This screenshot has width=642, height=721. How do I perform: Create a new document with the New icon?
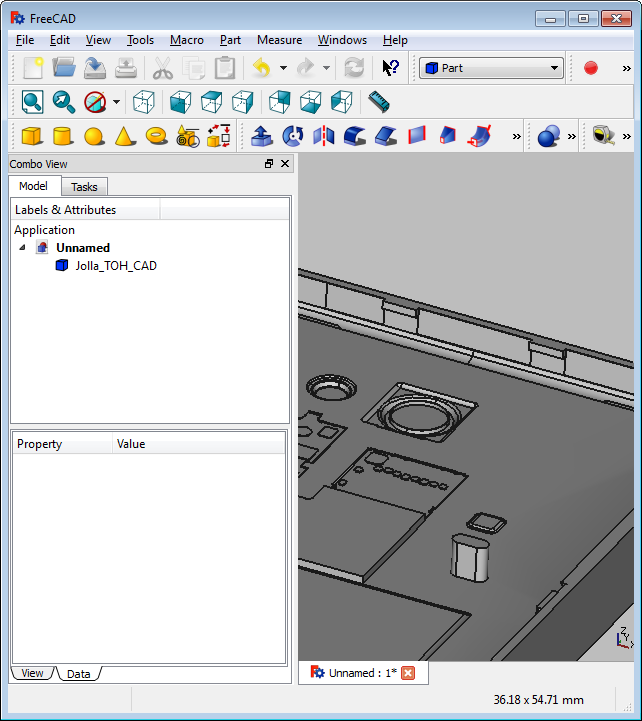tap(33, 68)
